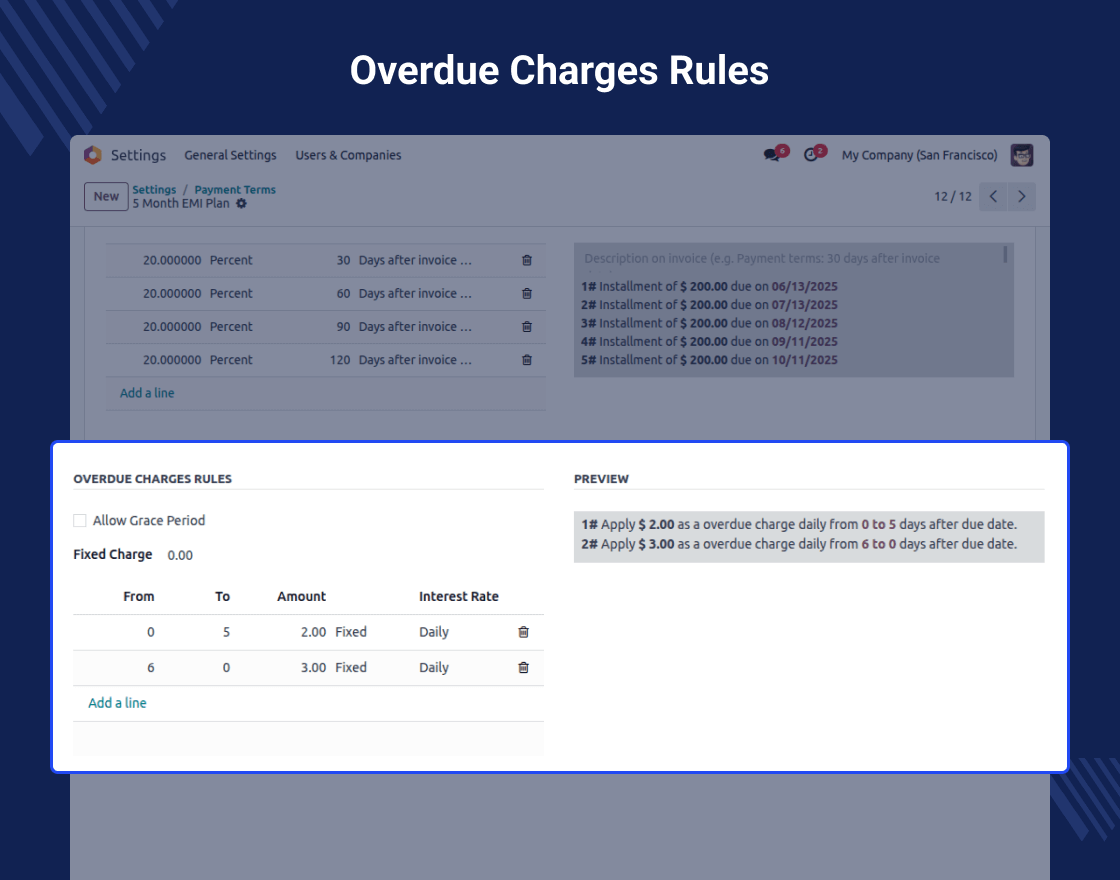Go to next record arrow

click(1021, 196)
